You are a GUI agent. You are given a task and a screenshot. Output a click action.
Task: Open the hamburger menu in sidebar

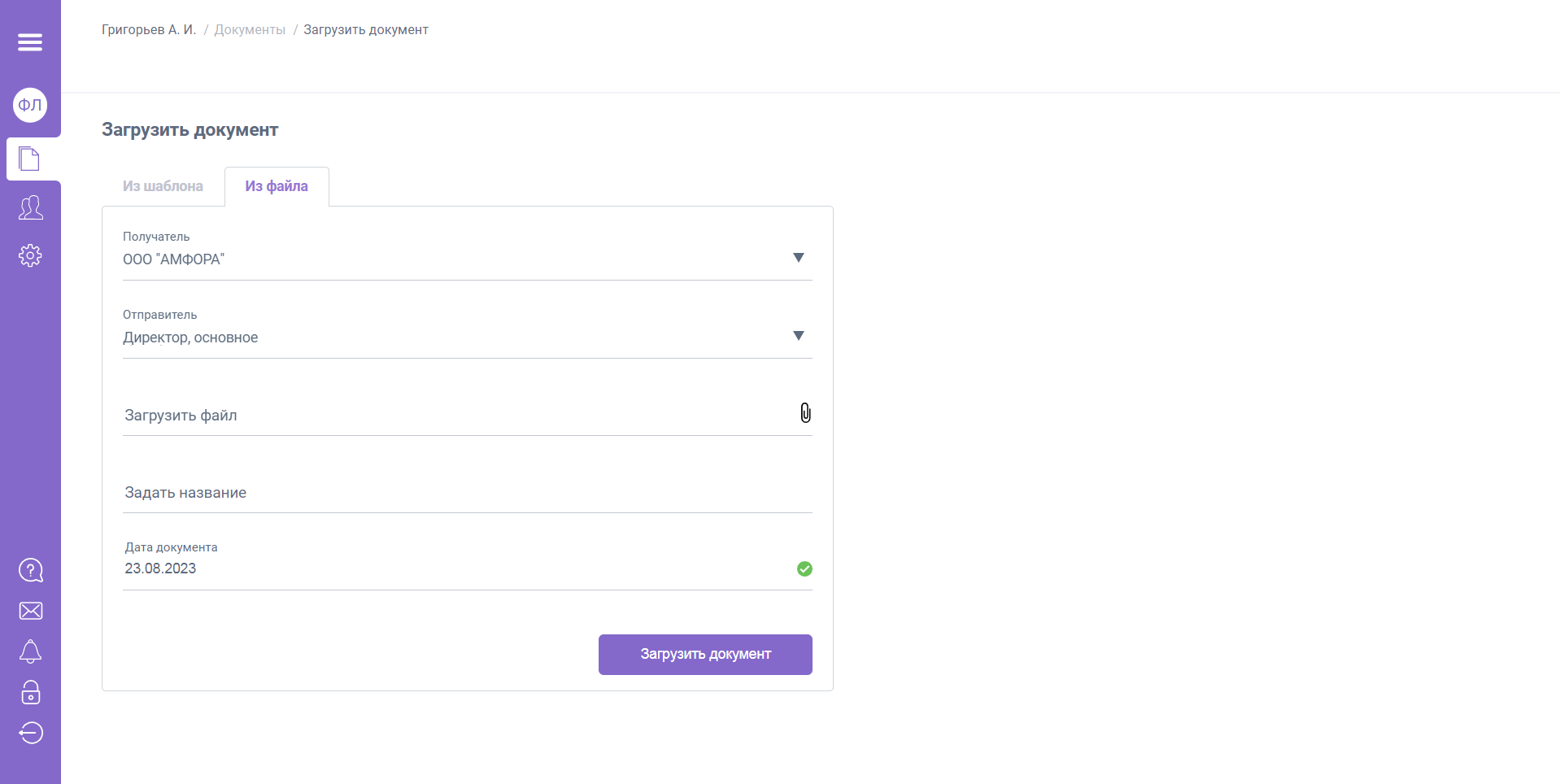coord(30,42)
